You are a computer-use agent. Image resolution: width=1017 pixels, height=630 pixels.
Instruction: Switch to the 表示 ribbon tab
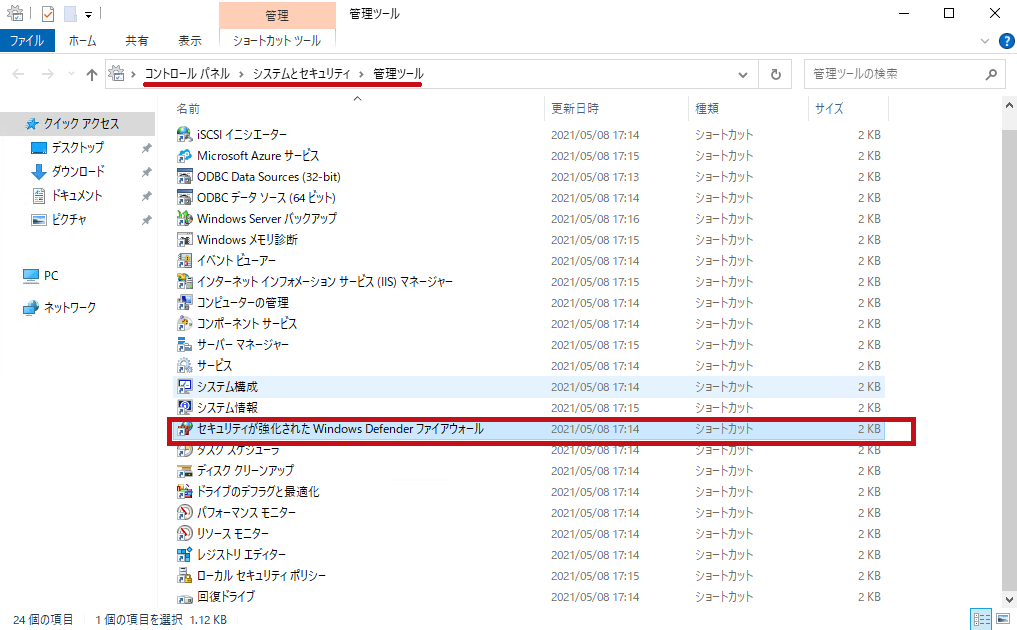click(189, 41)
